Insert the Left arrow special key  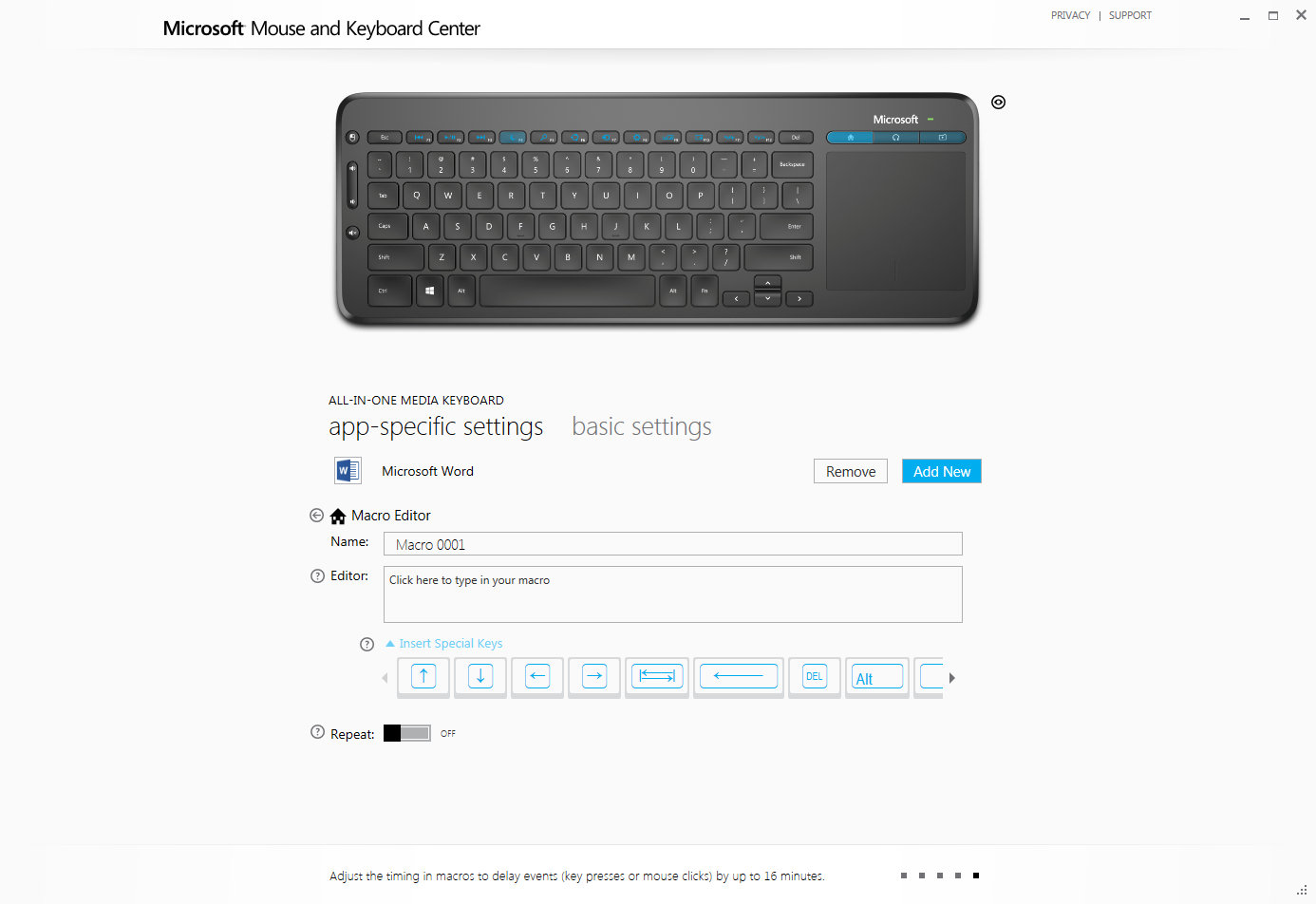tap(537, 677)
